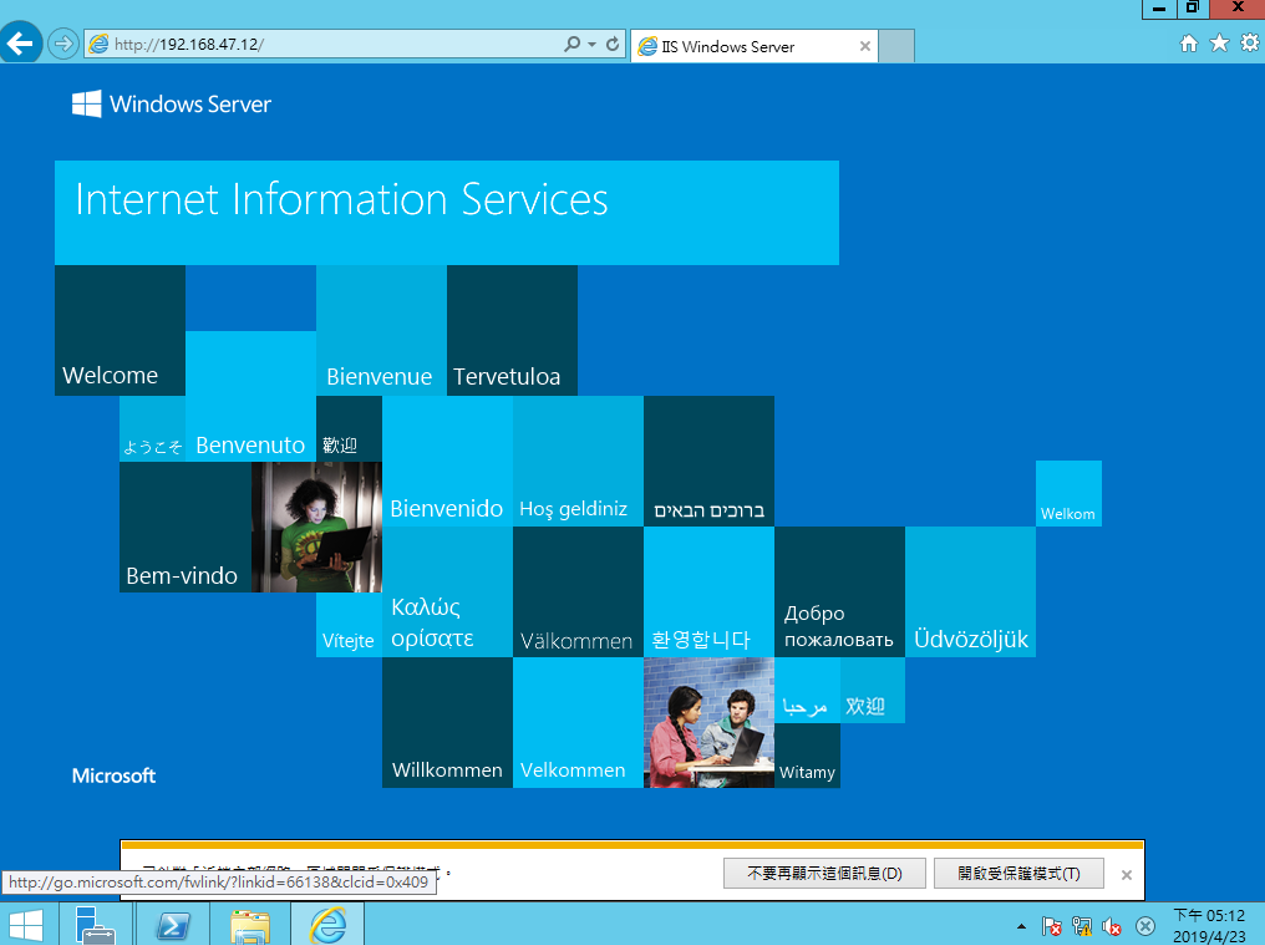Click the Καλώς ορίσατε tile
This screenshot has height=945, width=1265.
[x=447, y=592]
